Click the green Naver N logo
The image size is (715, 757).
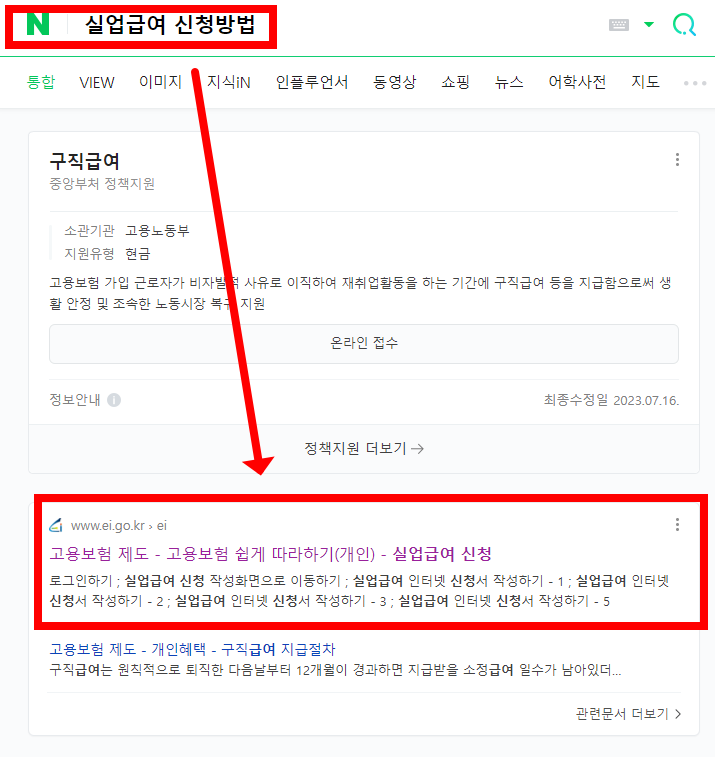point(38,24)
